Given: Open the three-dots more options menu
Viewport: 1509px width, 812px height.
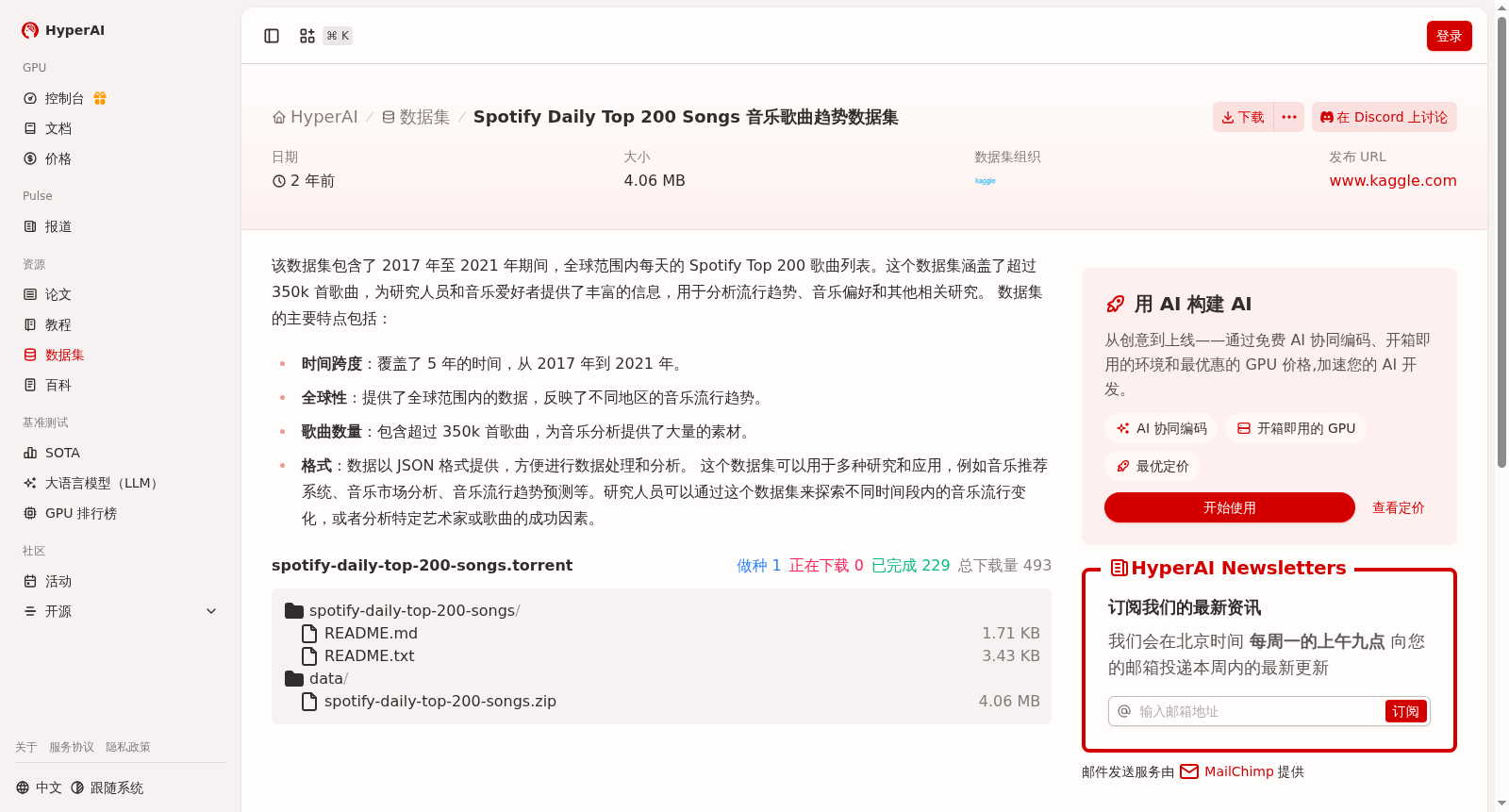Looking at the screenshot, I should [1289, 117].
